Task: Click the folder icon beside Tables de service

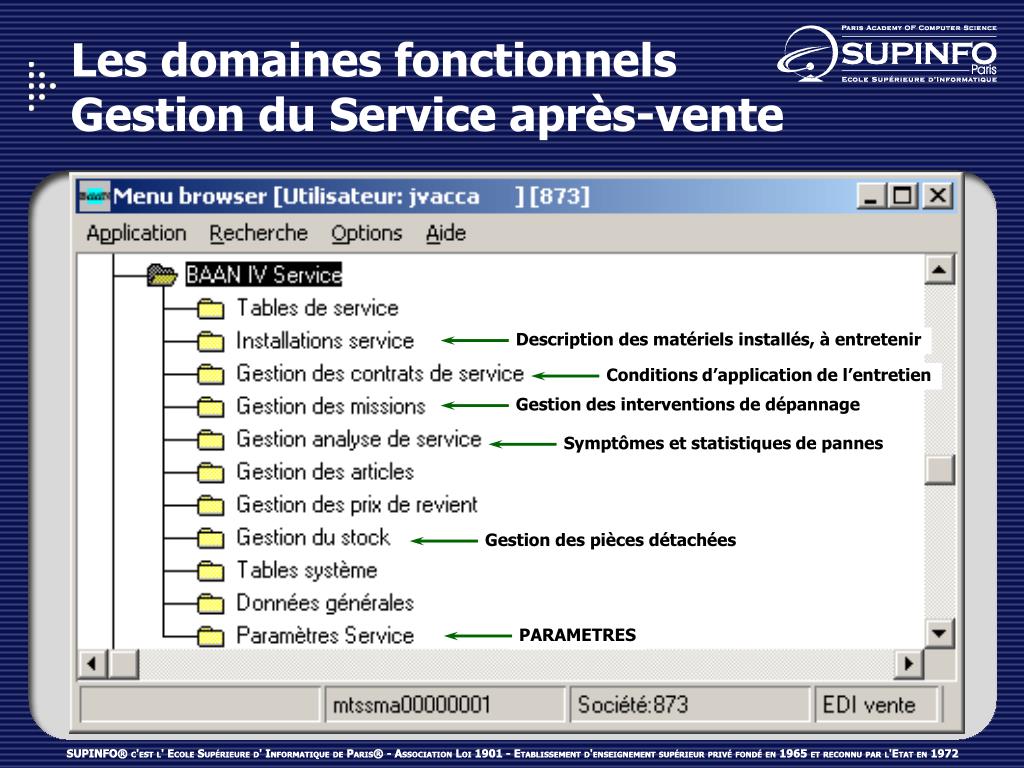Action: [210, 308]
